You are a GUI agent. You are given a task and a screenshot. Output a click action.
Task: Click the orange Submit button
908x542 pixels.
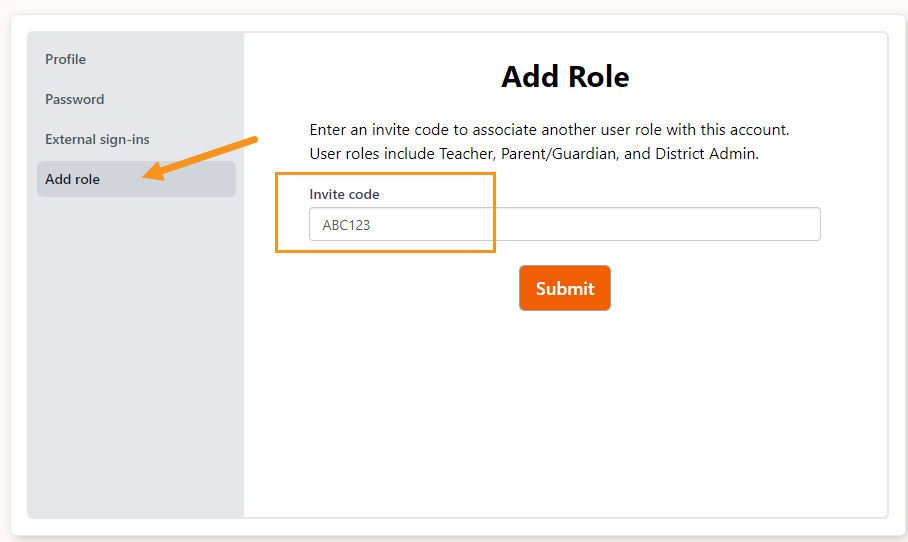click(x=565, y=288)
